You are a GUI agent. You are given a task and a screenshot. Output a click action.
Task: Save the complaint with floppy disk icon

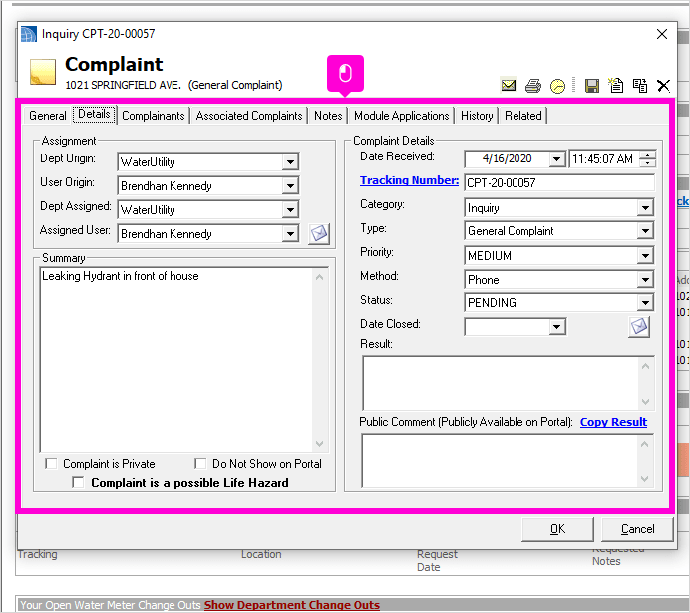pyautogui.click(x=592, y=85)
